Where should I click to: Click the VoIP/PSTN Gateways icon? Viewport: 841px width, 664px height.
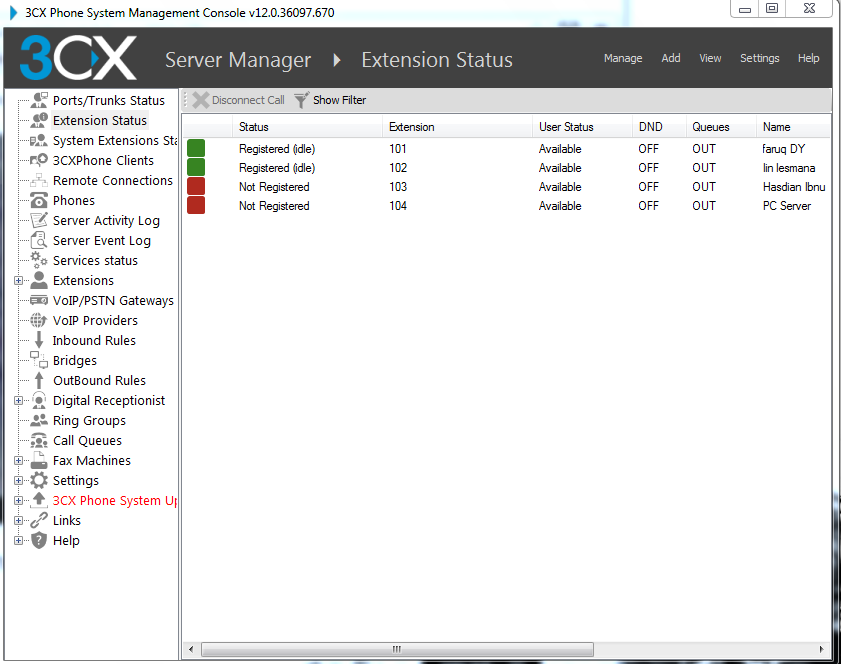39,300
